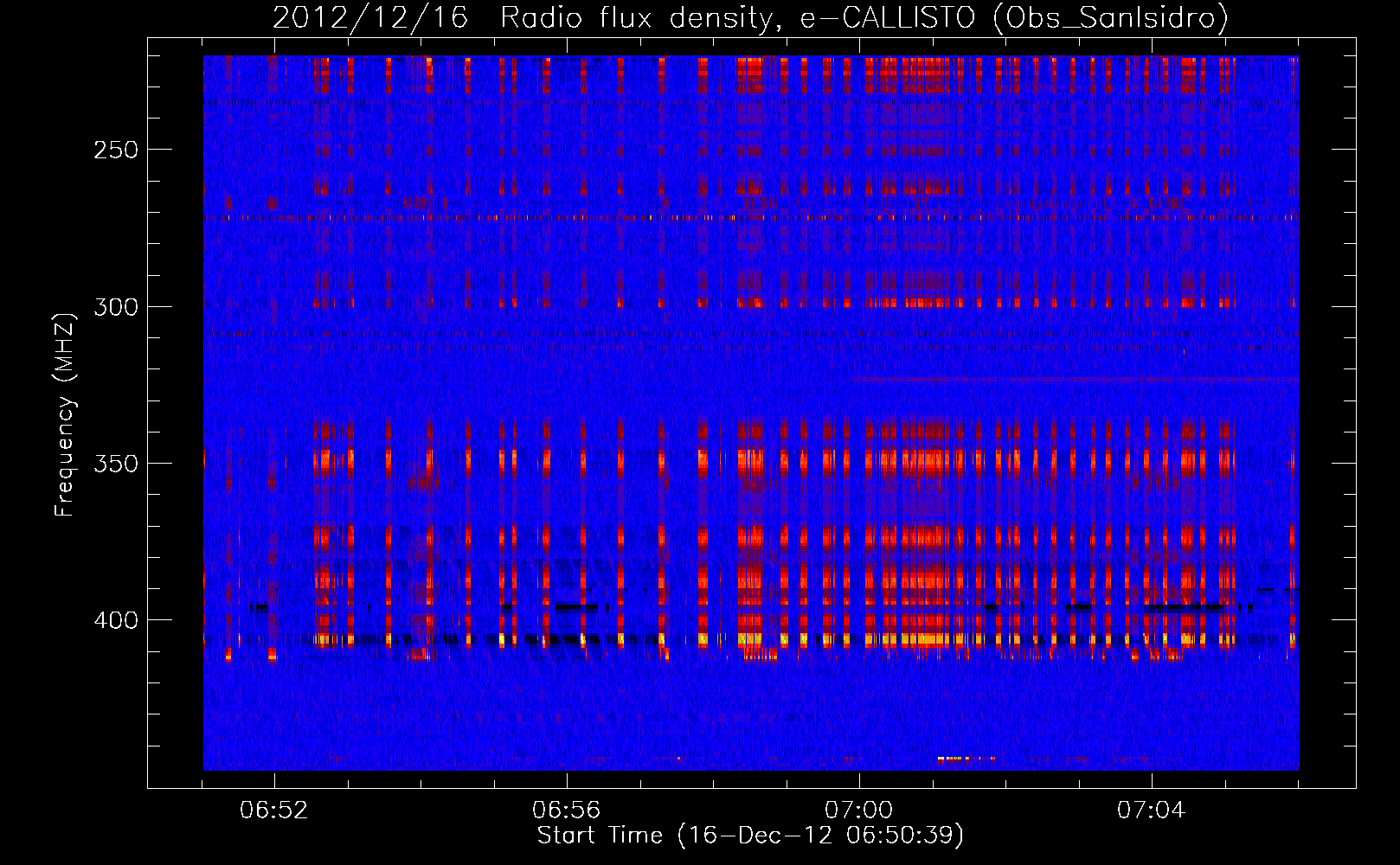
Task: Click the 06:52 time tick label
Action: [x=274, y=811]
